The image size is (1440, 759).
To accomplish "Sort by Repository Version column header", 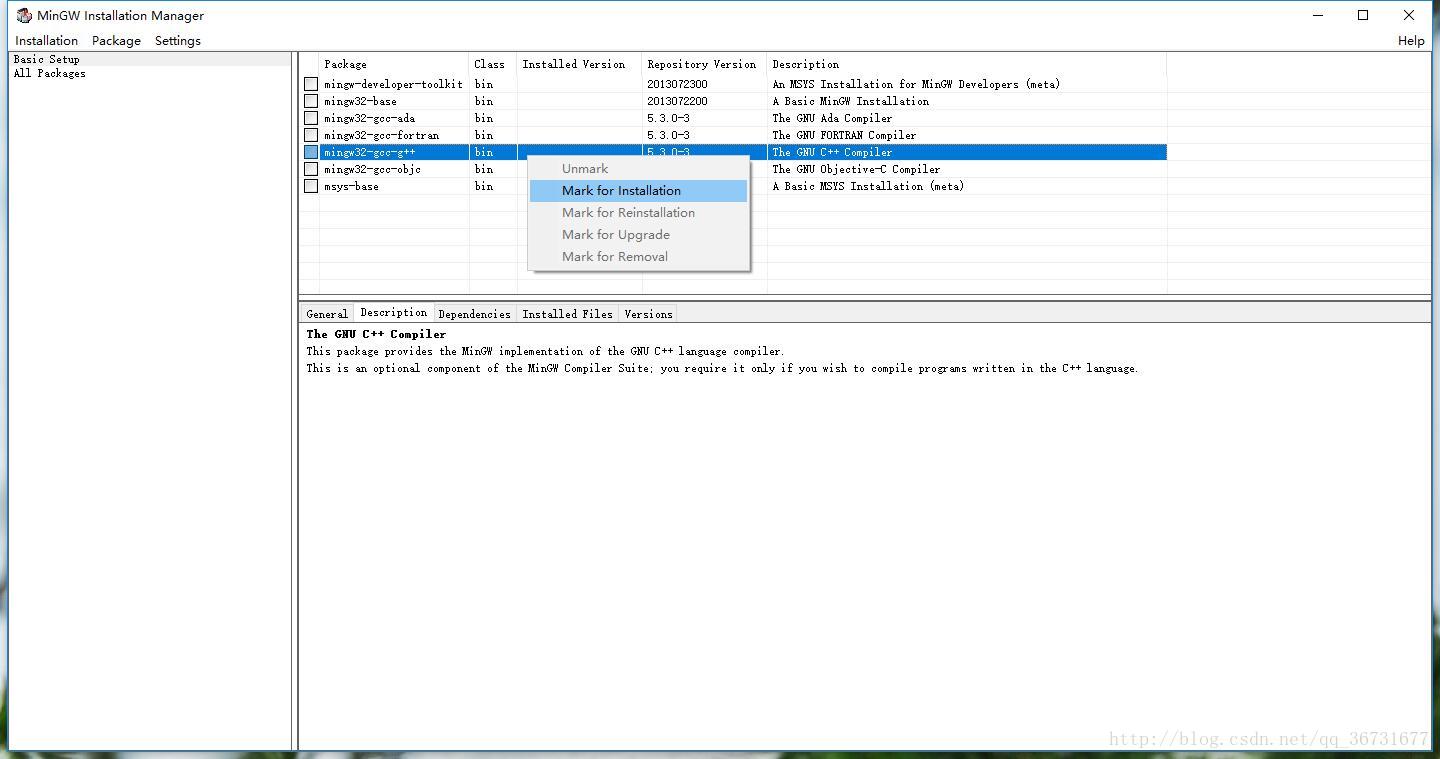I will [x=704, y=64].
